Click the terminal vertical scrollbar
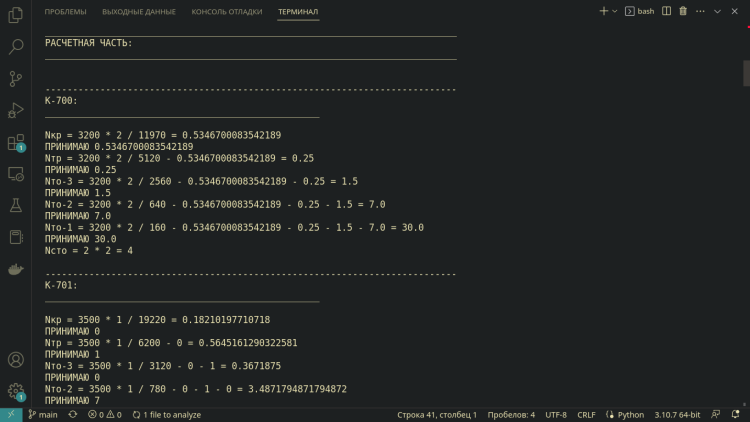750x422 pixels. click(745, 75)
